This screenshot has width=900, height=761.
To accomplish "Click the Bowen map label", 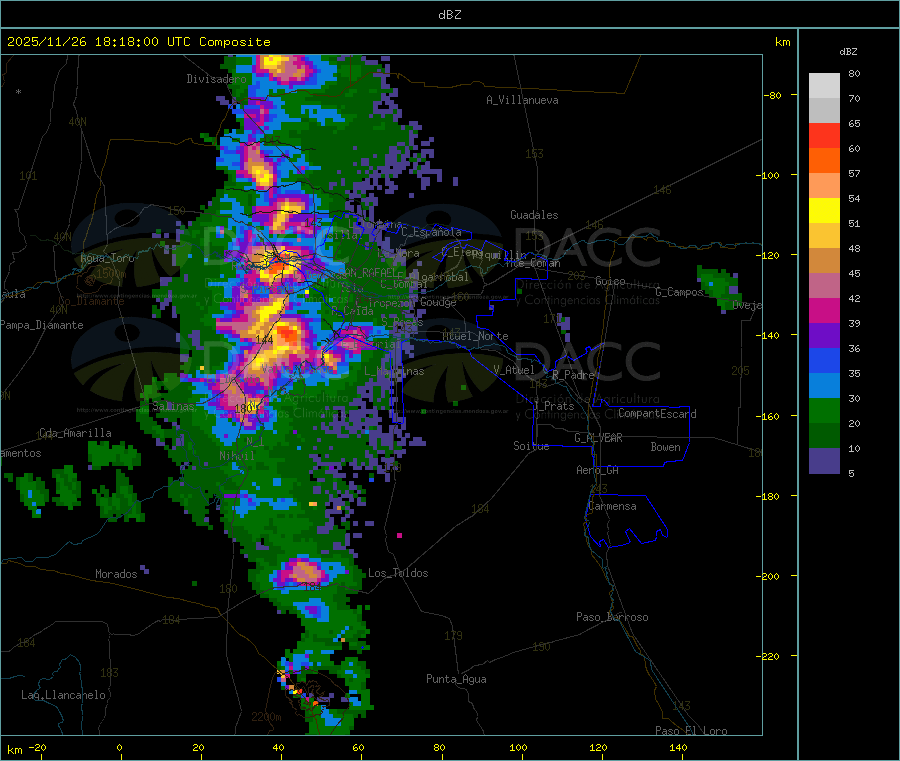I will tap(665, 447).
